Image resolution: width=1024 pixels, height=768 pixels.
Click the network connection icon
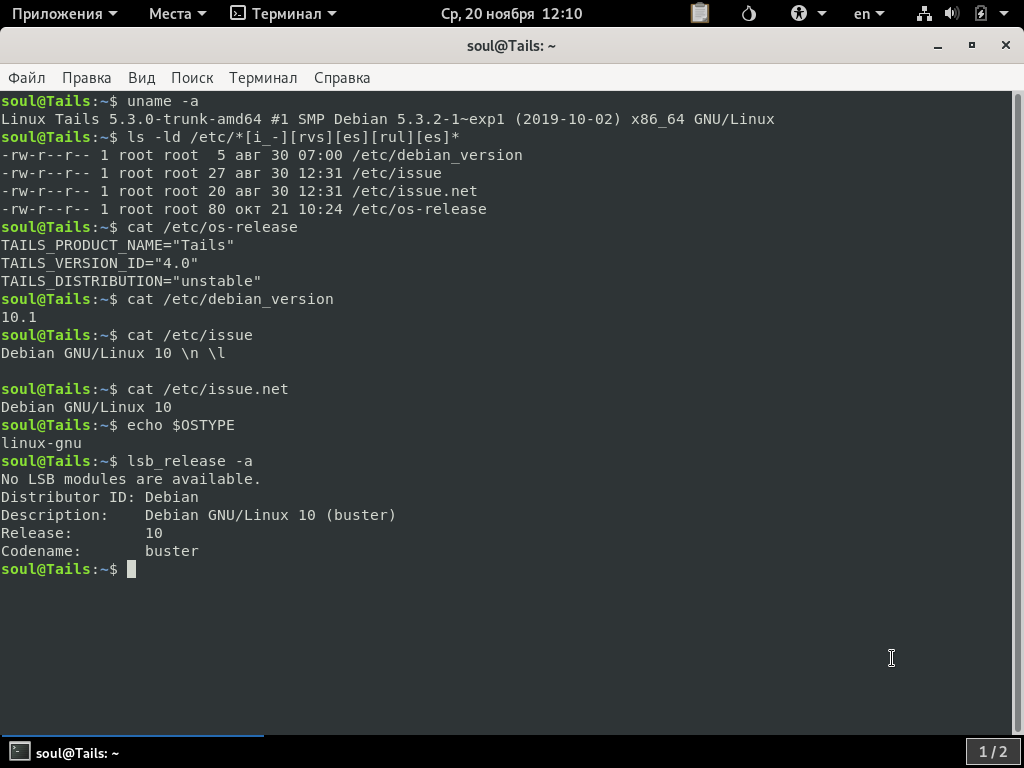click(x=924, y=13)
